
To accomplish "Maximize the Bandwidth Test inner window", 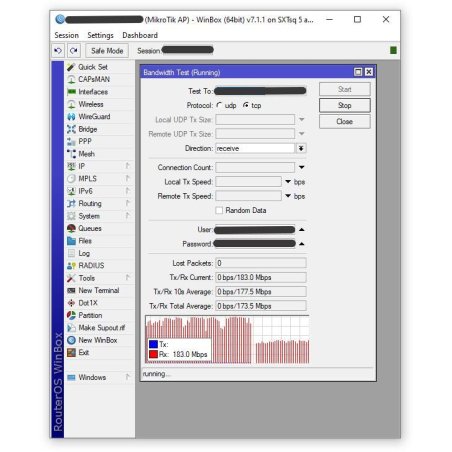I will tap(358, 72).
